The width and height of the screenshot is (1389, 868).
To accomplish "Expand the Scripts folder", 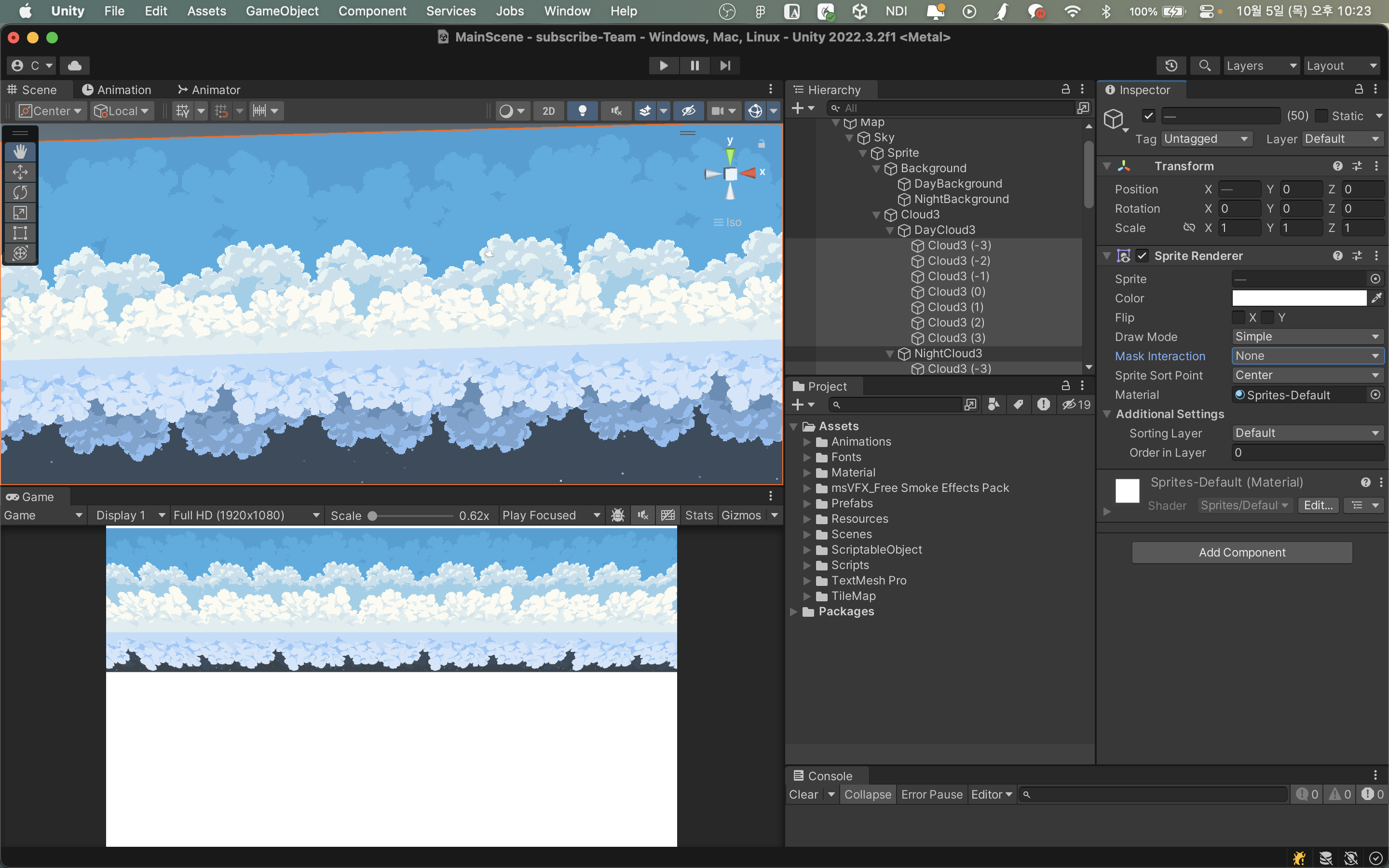I will tap(807, 566).
